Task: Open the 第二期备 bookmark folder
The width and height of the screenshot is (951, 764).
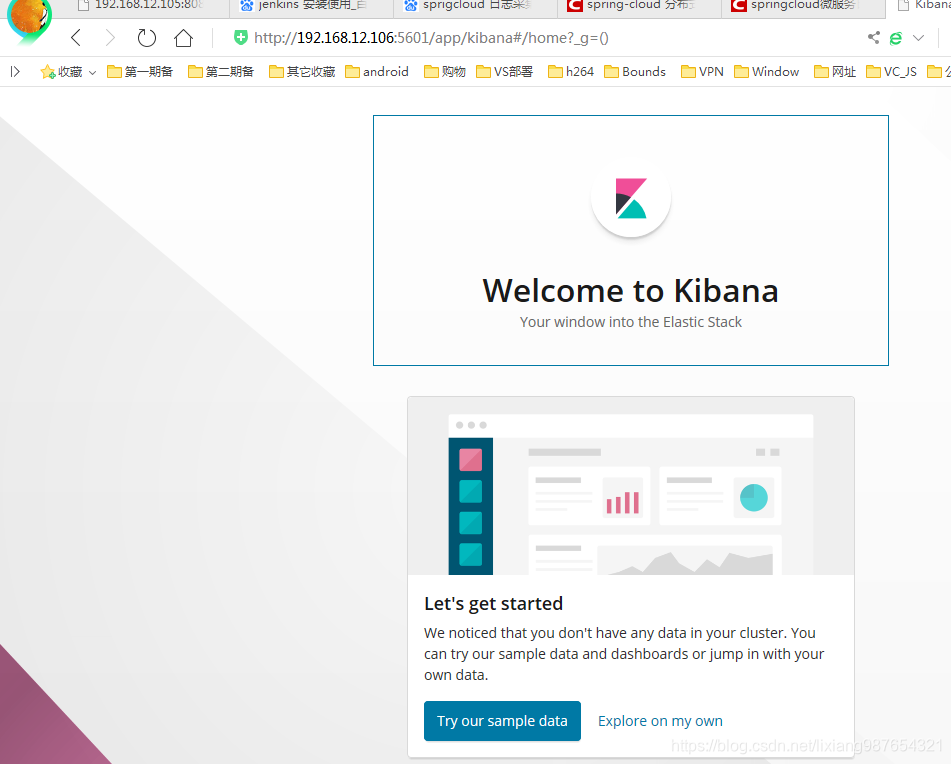Action: (221, 72)
